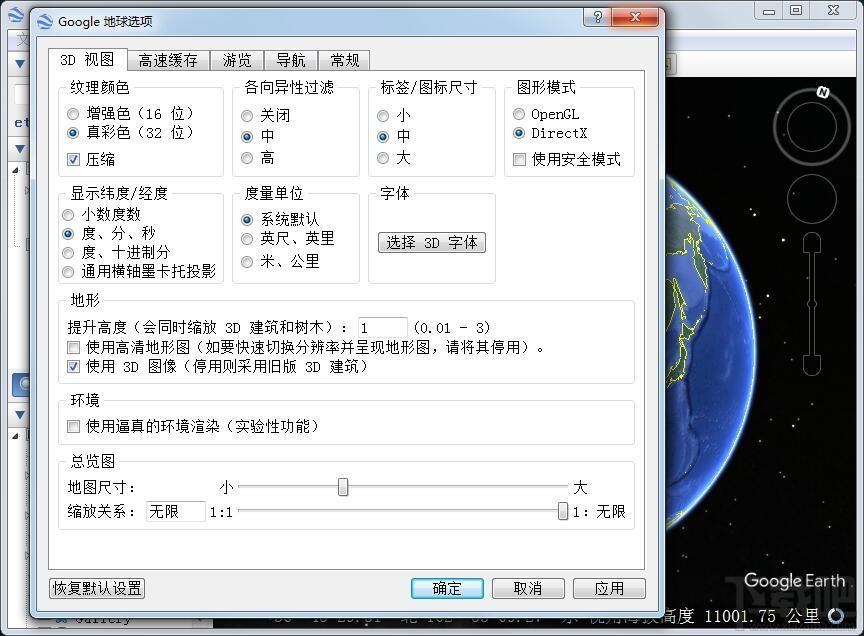Screen dimensions: 864x636
Task: Click the top of the zoom slider control
Action: 812,243
